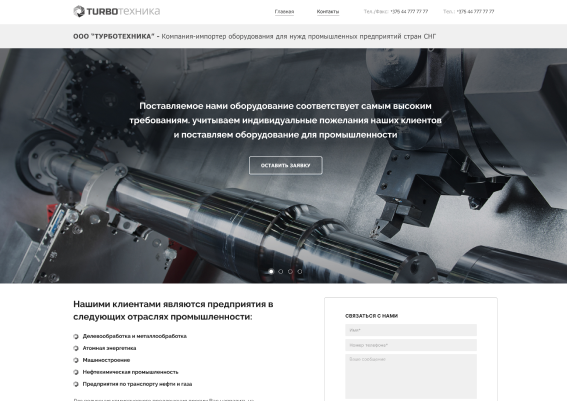The height and width of the screenshot is (401, 567).
Task: Select the first slider dot
Action: coord(271,271)
